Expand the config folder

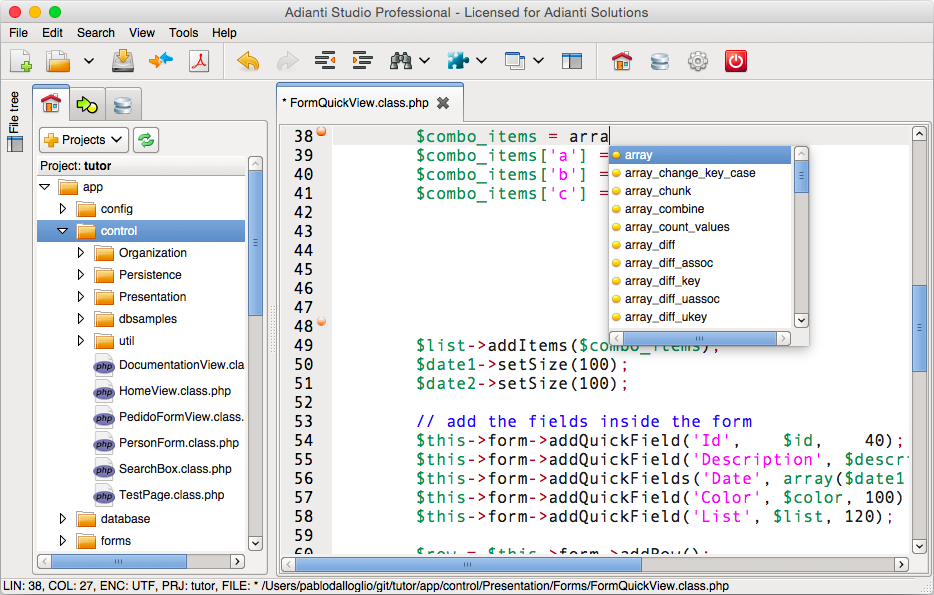pyautogui.click(x=63, y=209)
